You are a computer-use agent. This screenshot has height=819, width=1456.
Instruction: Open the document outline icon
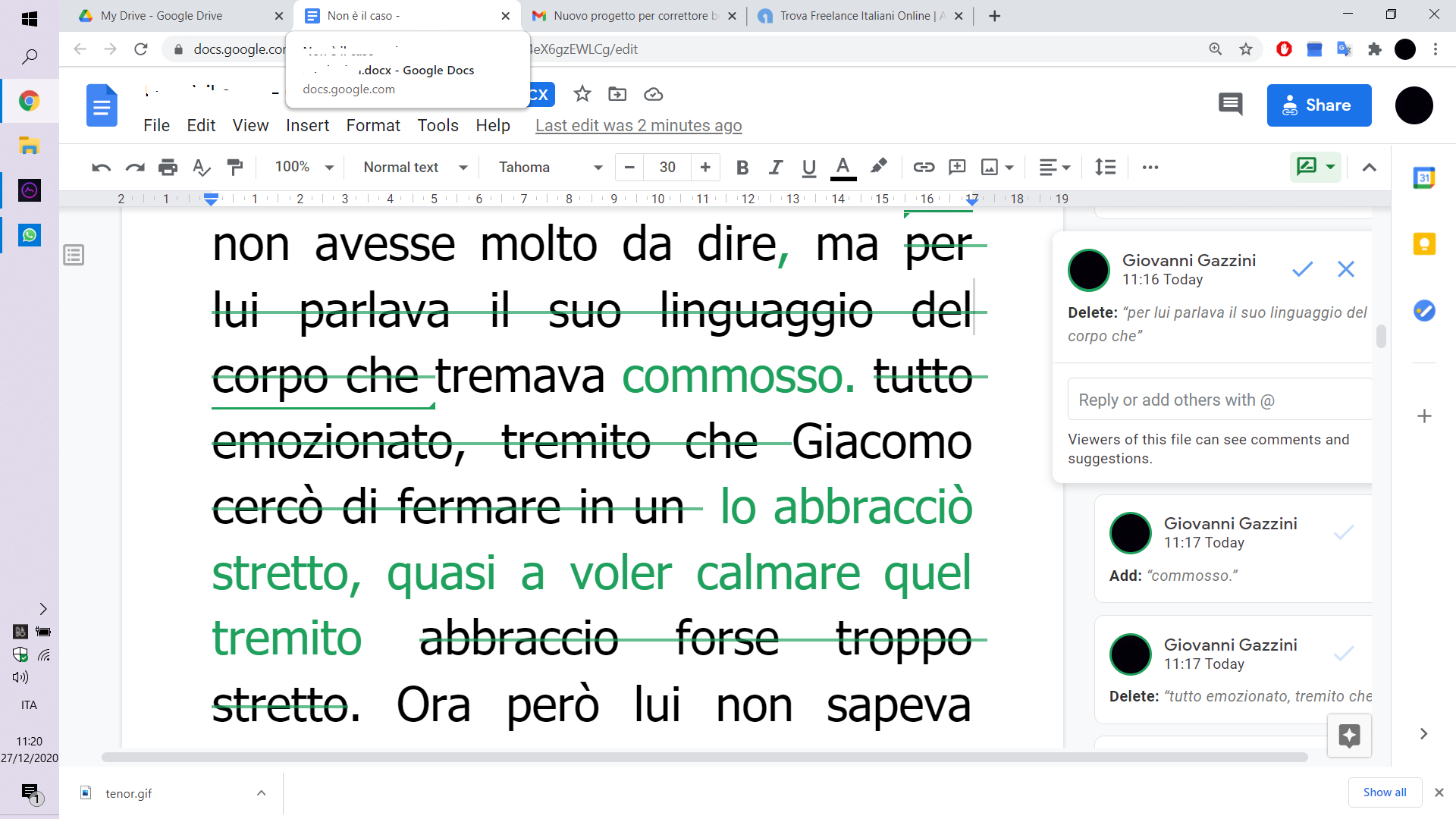pyautogui.click(x=74, y=255)
